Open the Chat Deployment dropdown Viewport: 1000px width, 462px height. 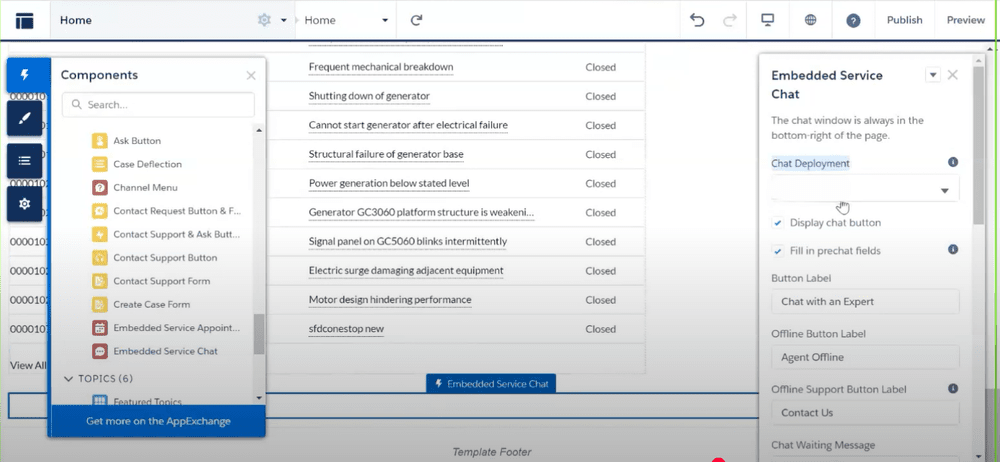[865, 190]
